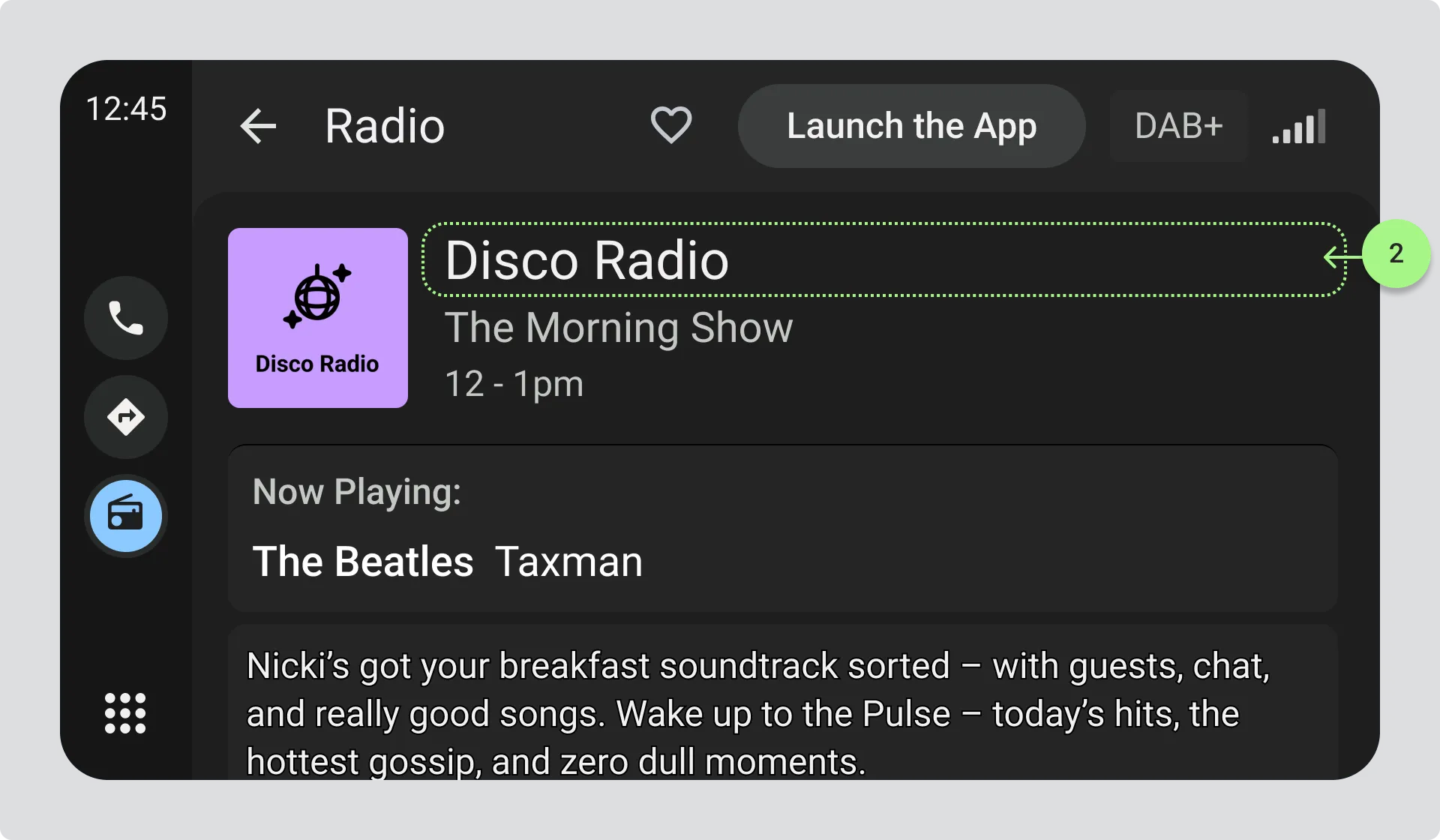1440x840 pixels.
Task: Click the Now Playing label
Action: [357, 492]
